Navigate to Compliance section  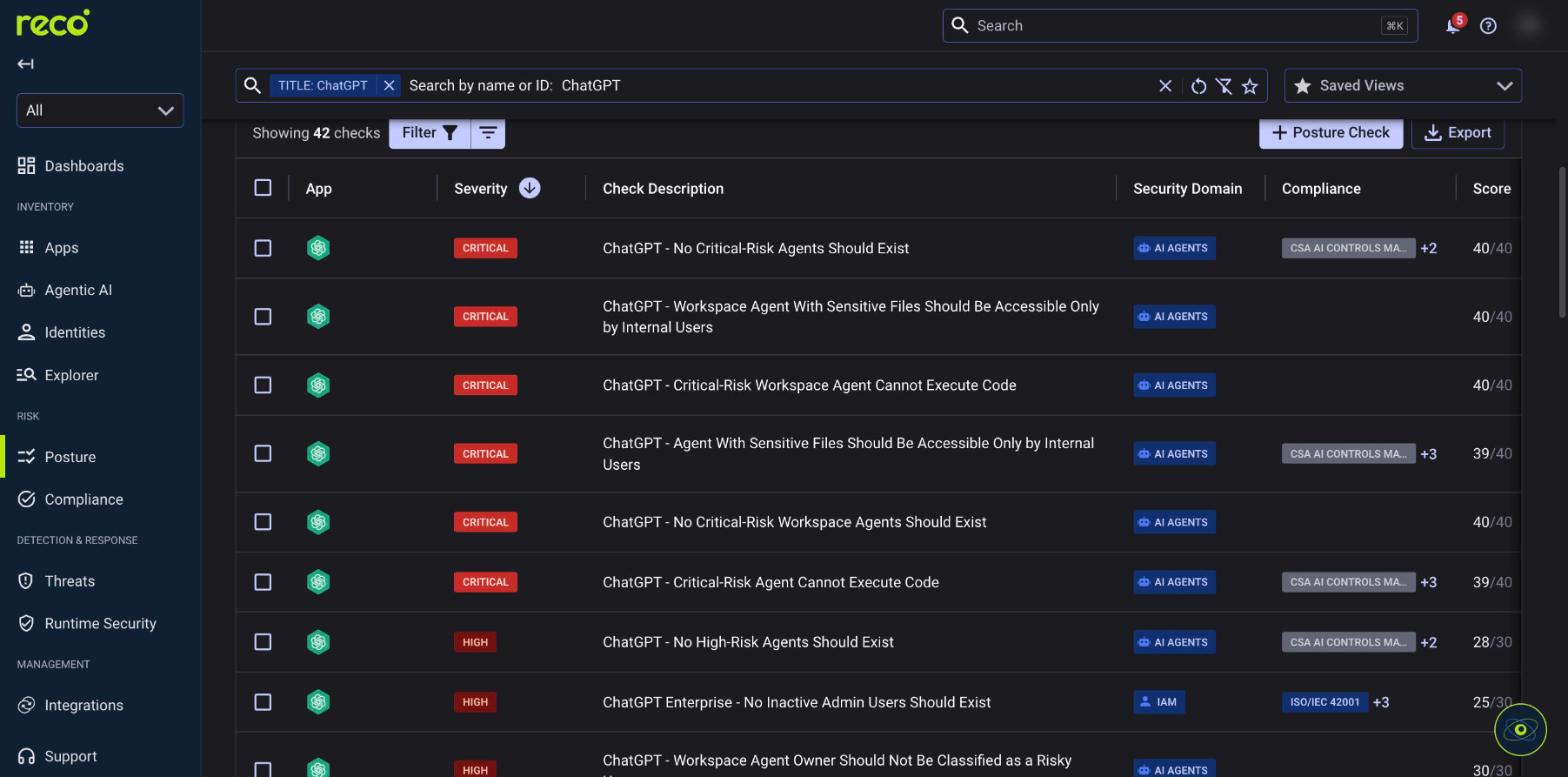(x=84, y=499)
